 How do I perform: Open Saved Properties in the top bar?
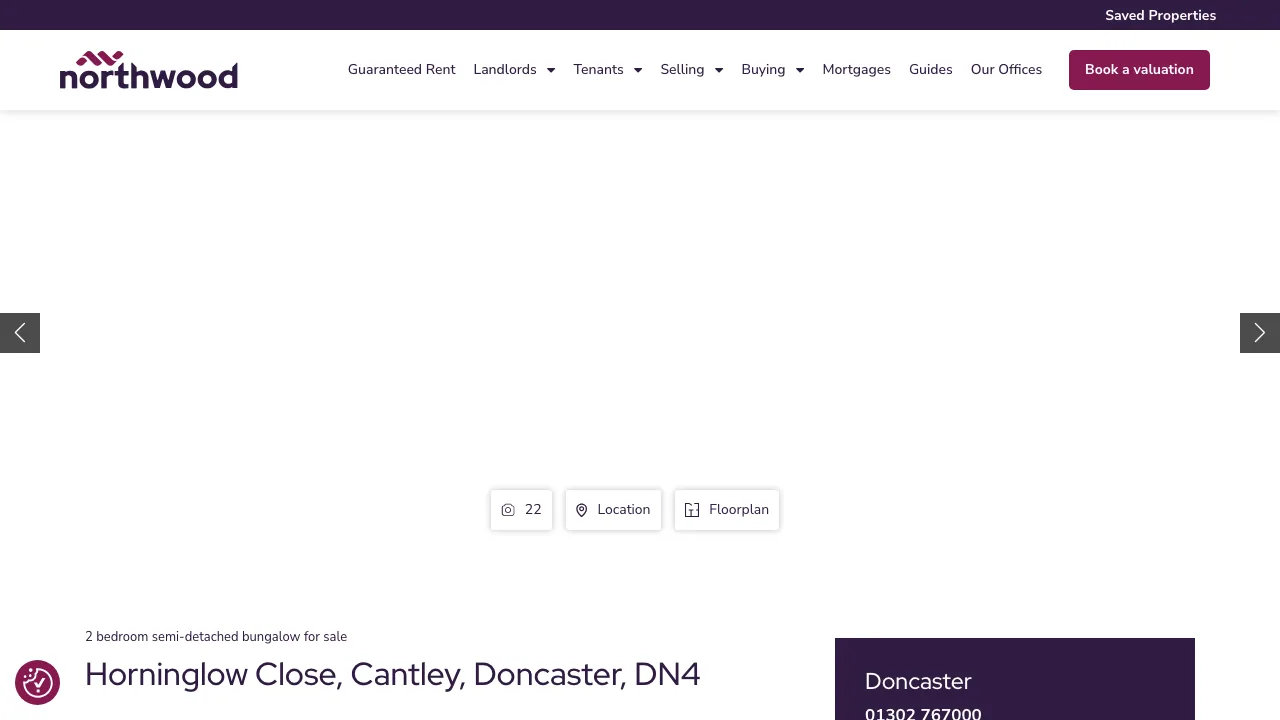tap(1160, 15)
